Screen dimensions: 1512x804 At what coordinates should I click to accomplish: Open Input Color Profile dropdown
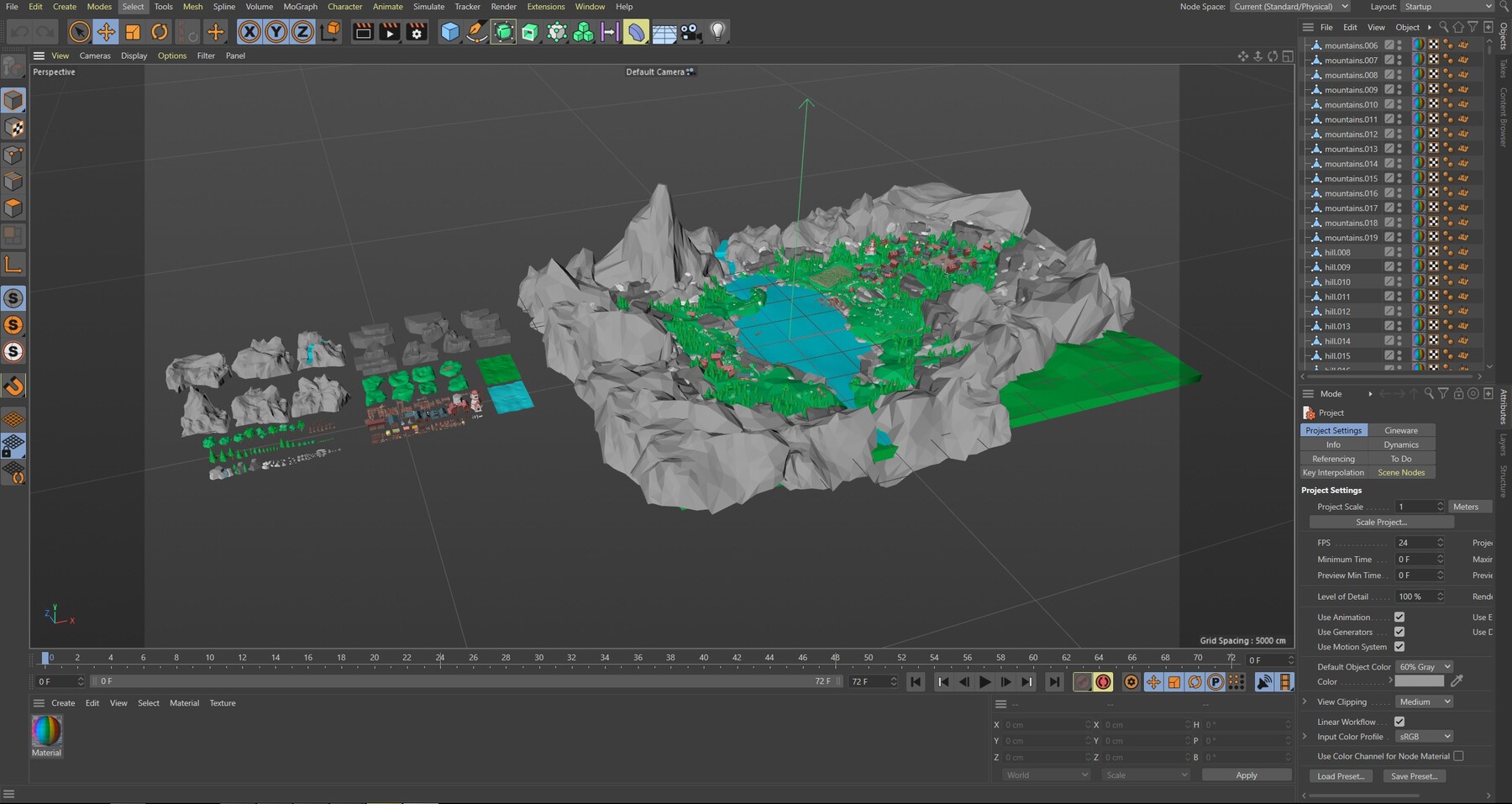click(x=1424, y=737)
